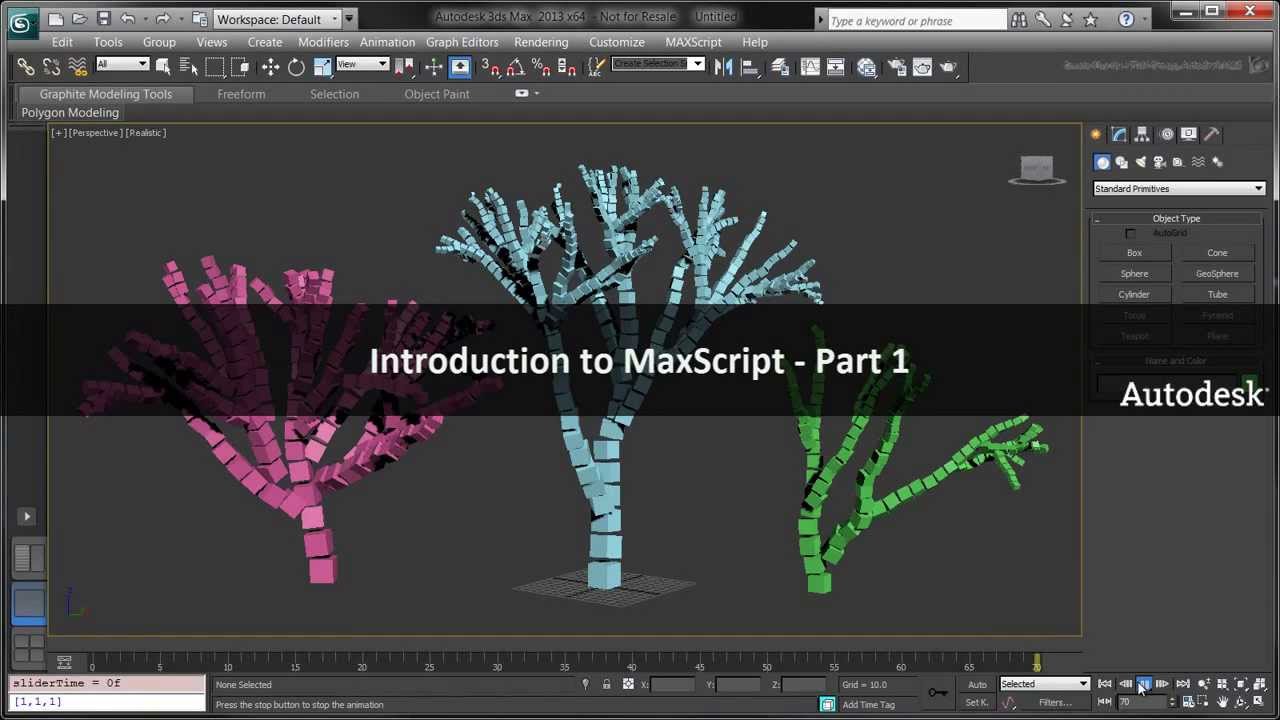Open the Manage Layers icon
The height and width of the screenshot is (720, 1280).
click(x=780, y=67)
